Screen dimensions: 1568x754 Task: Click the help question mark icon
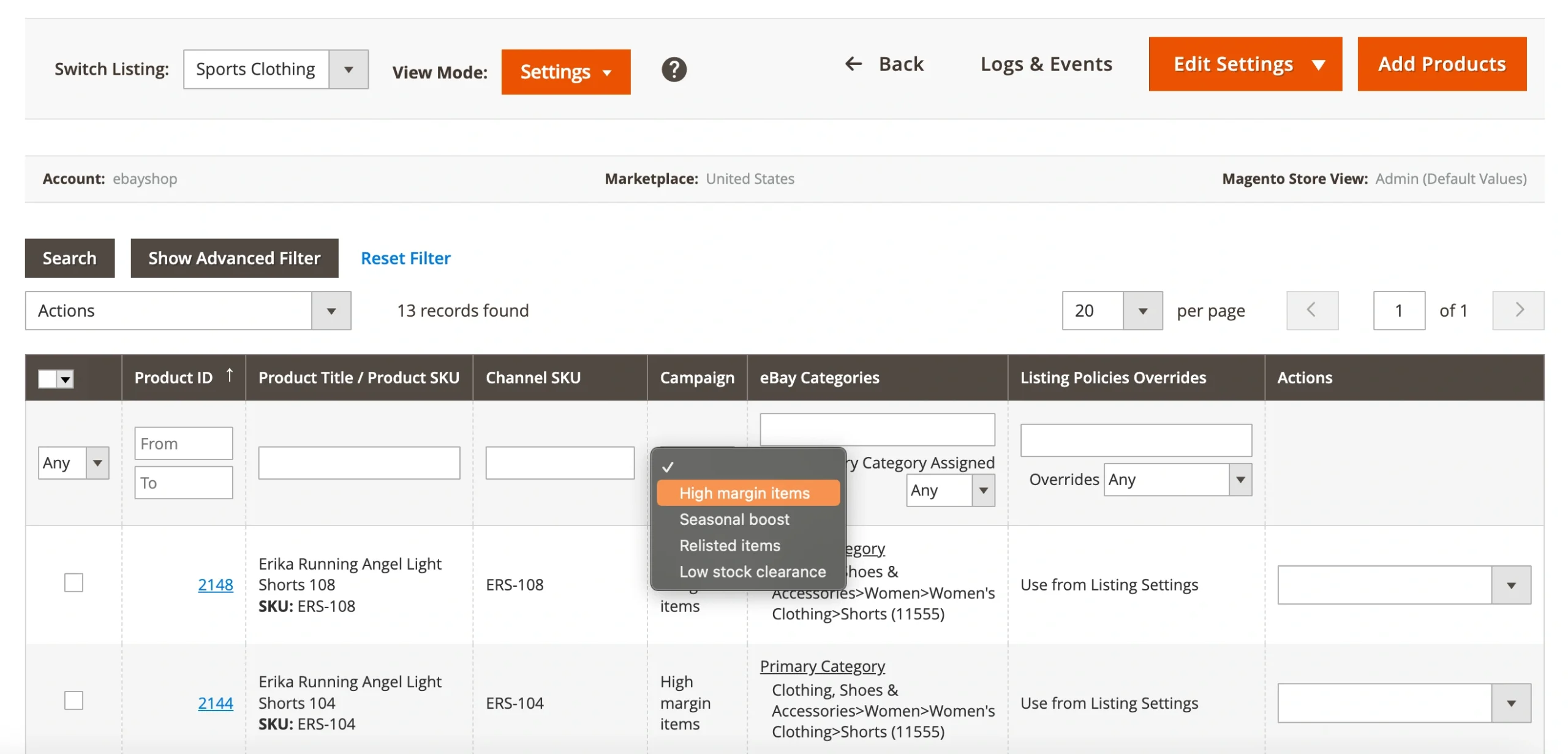(673, 70)
